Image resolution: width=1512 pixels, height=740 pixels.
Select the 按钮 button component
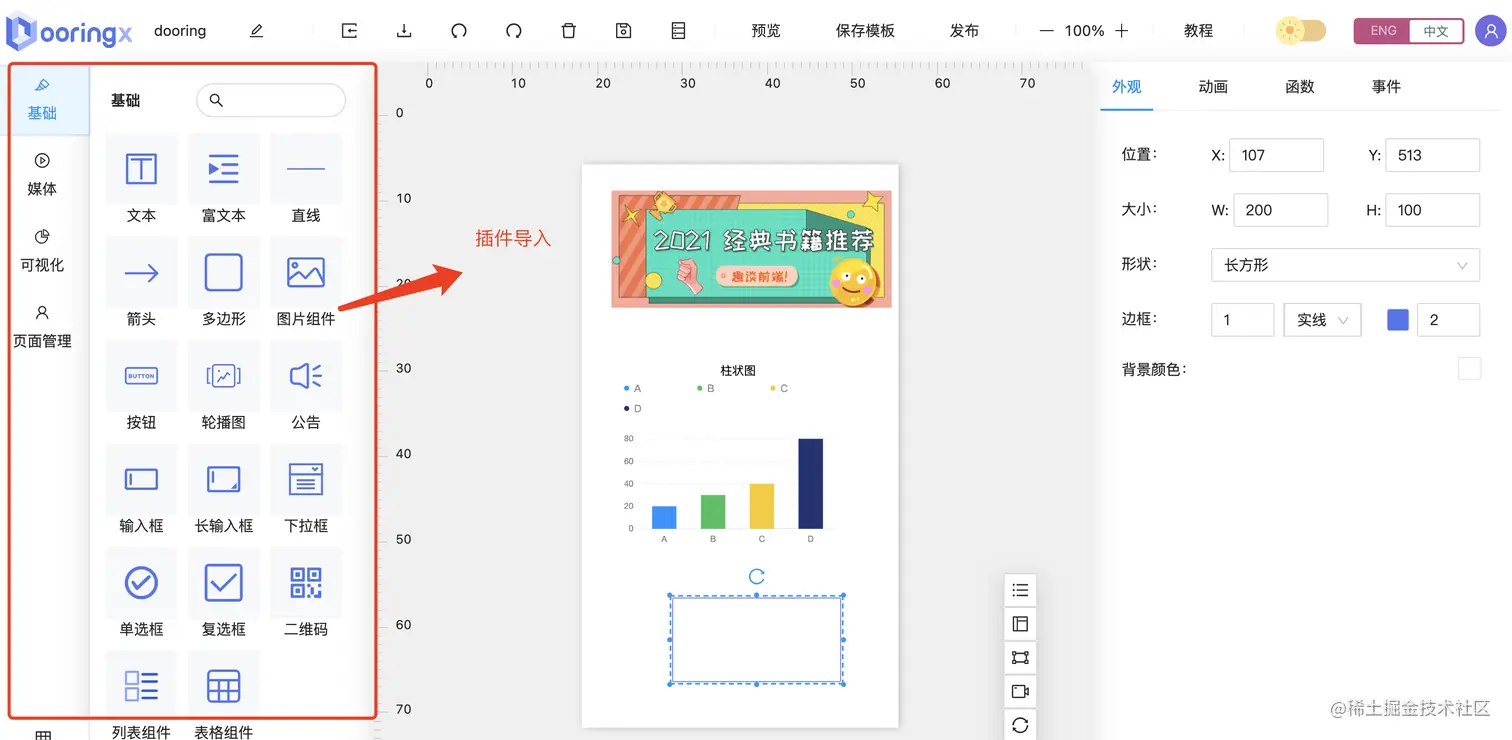(x=141, y=387)
